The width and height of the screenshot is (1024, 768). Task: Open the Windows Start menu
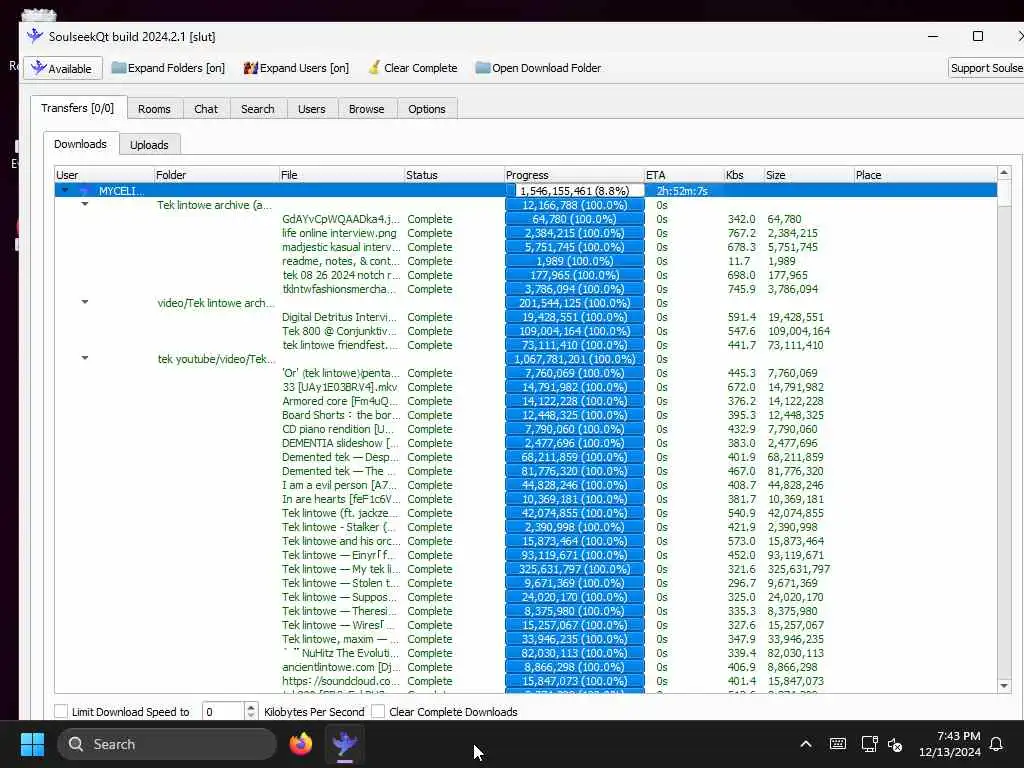click(32, 744)
